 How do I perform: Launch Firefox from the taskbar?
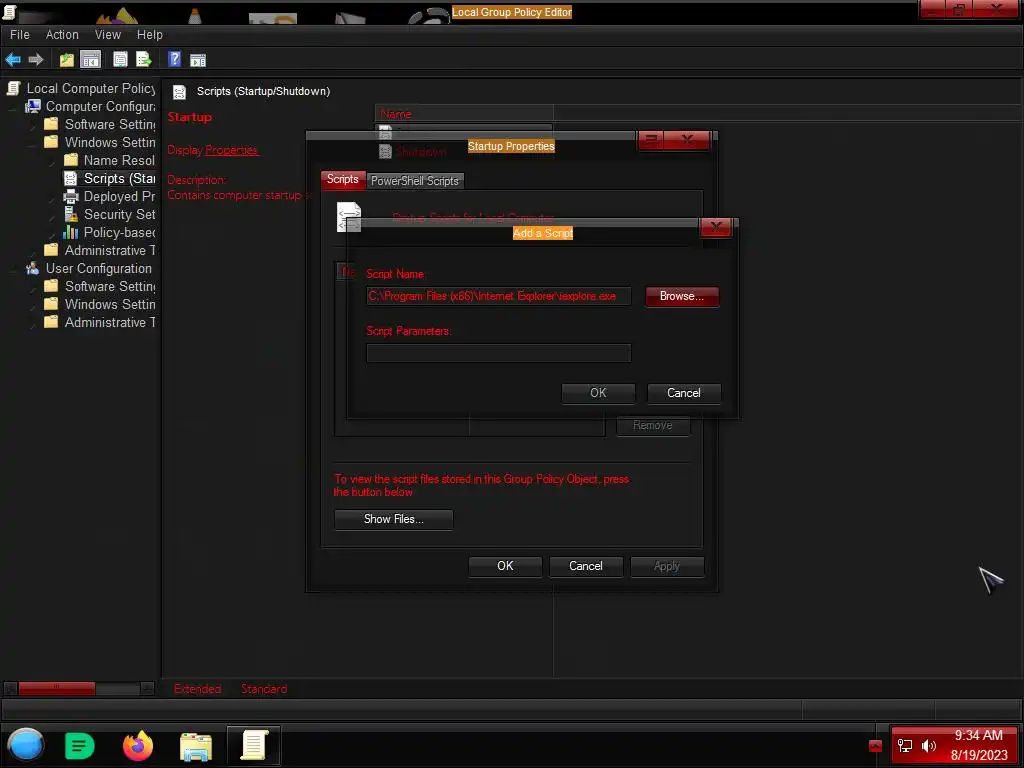(x=138, y=746)
